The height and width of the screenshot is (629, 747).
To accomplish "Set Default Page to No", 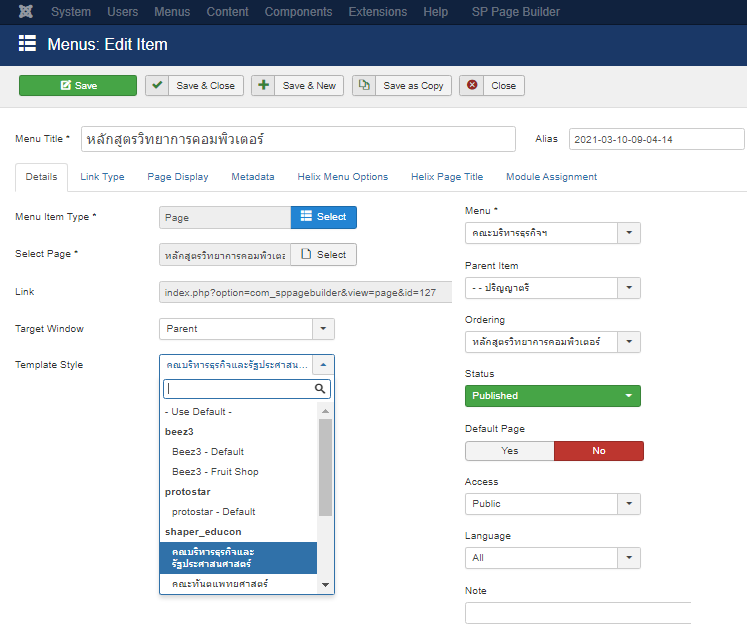I will (598, 451).
